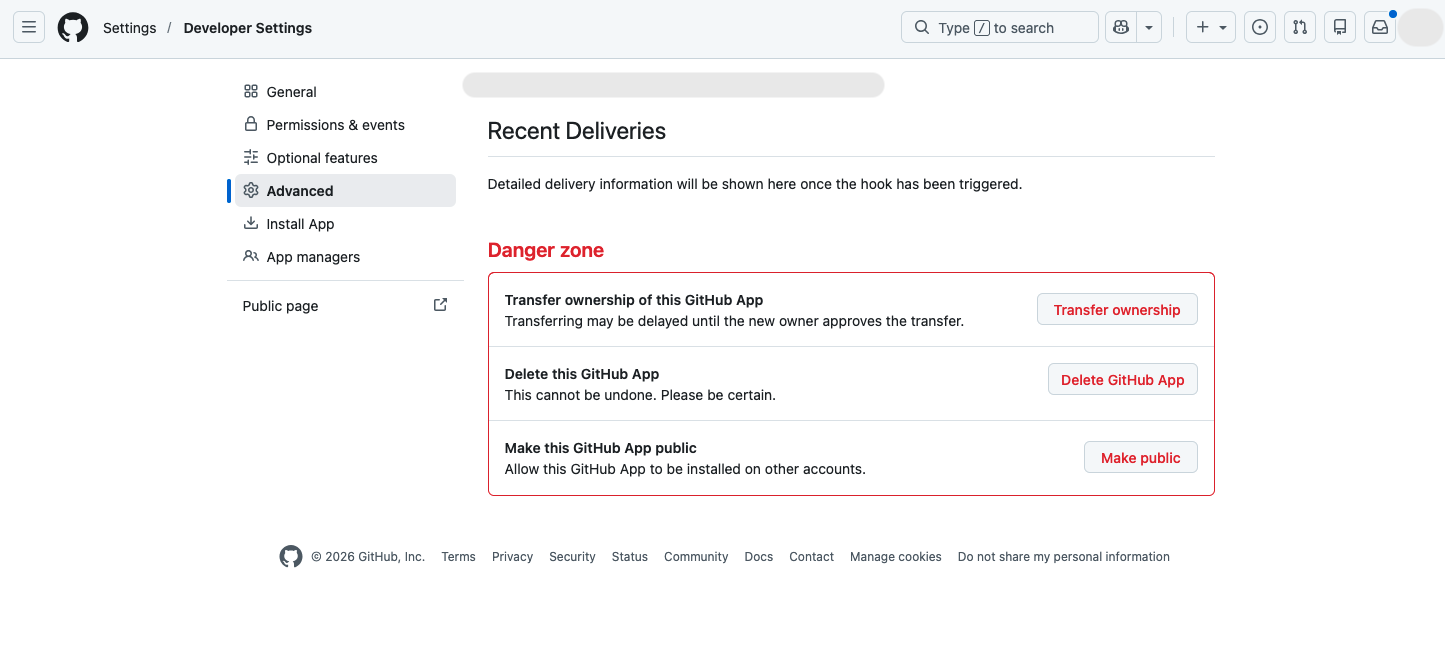Click Manage cookies in footer
The image size is (1445, 654).
(x=896, y=557)
